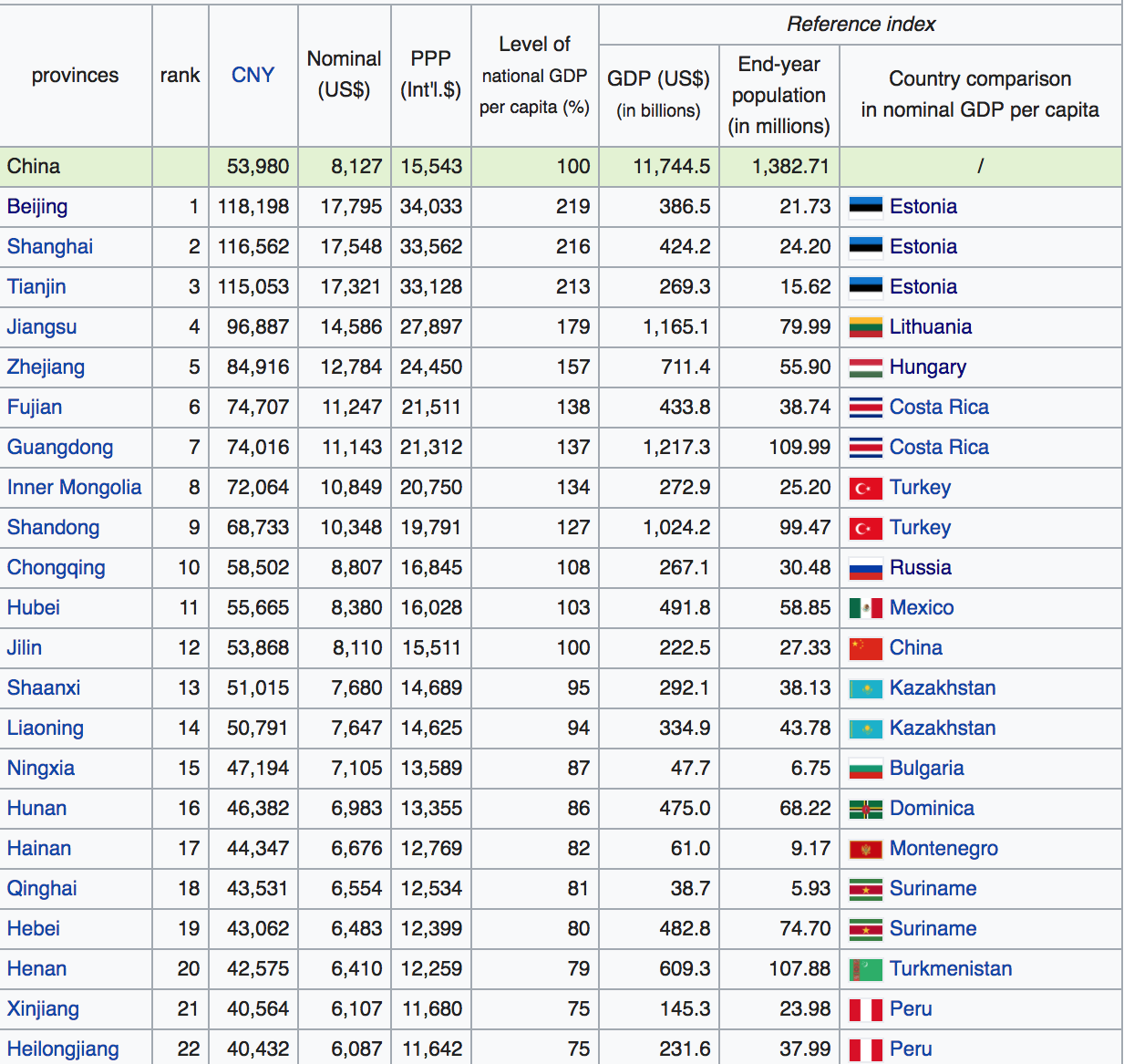Open the Inner Mongolia page
1124x1064 pixels.
[76, 488]
